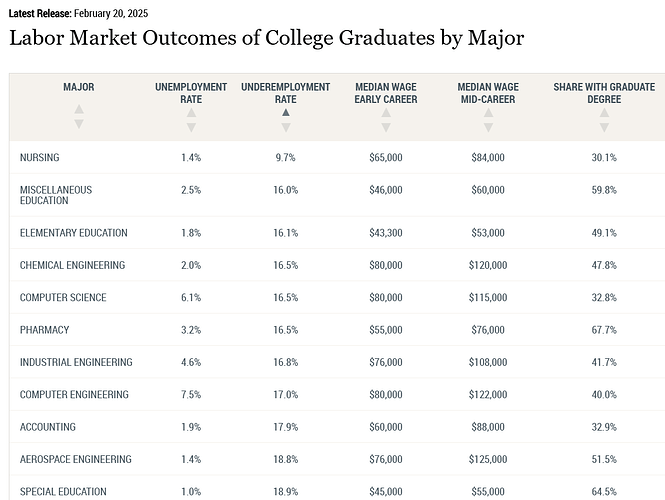The width and height of the screenshot is (665, 500).
Task: Click Median Wage Mid-Career descending arrow
Action: click(488, 127)
